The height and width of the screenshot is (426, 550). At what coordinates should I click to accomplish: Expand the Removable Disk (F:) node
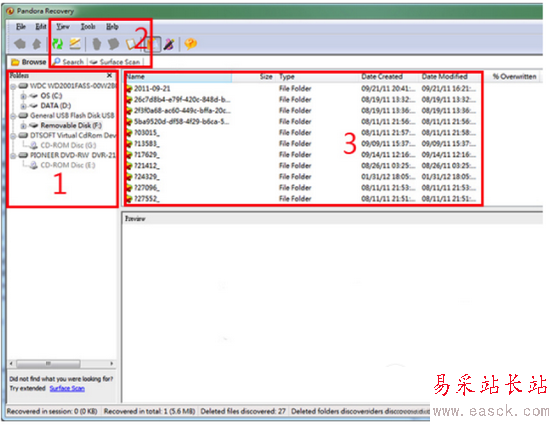coord(23,126)
